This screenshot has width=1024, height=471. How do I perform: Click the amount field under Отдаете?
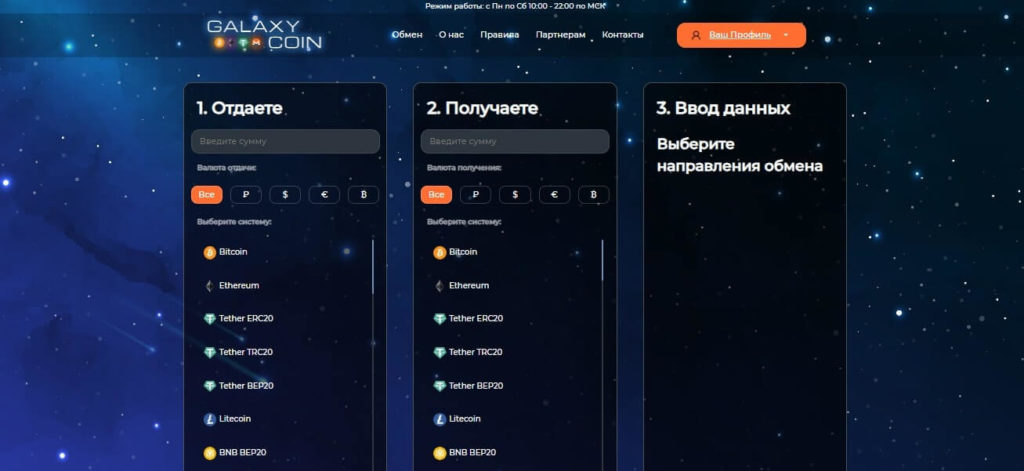coord(285,141)
